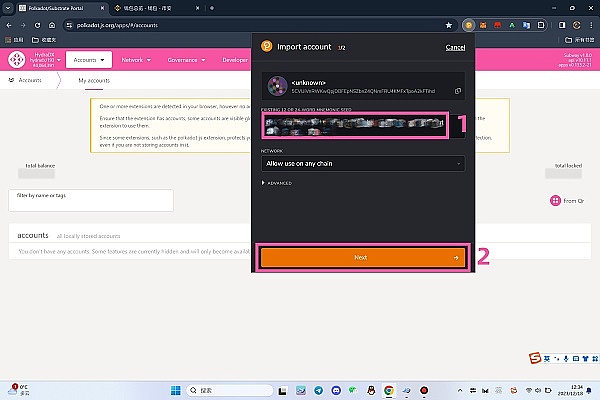
Task: Bookmark this page with star icon
Action: [x=449, y=22]
